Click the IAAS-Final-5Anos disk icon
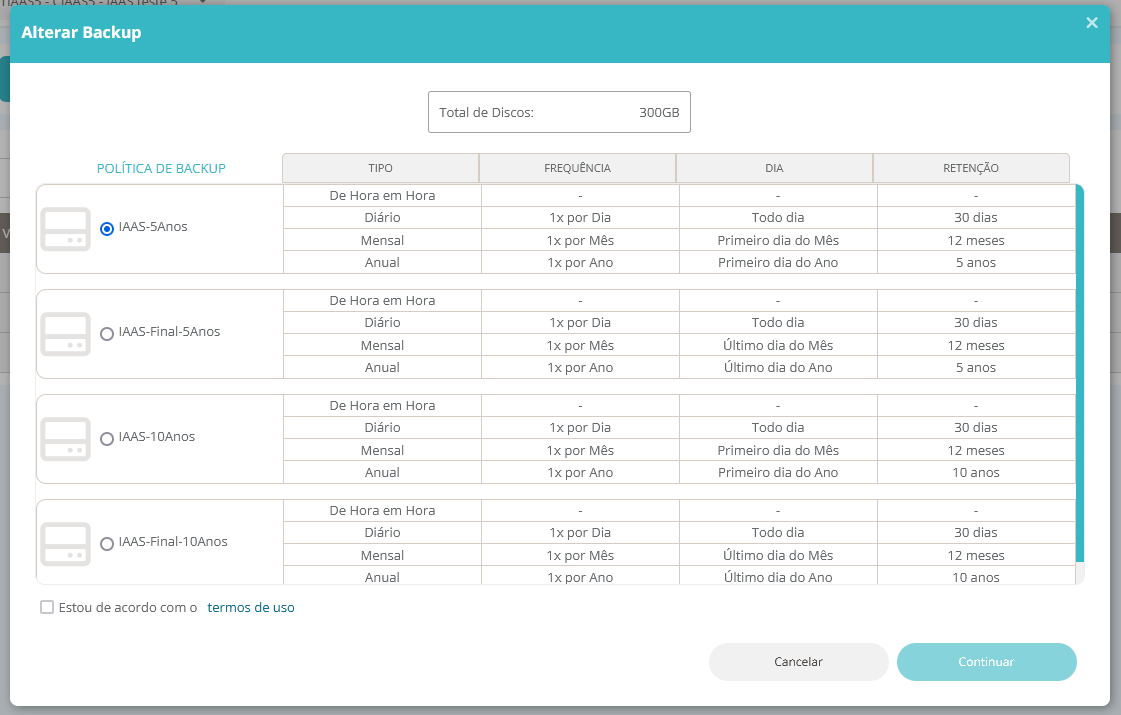 point(66,334)
